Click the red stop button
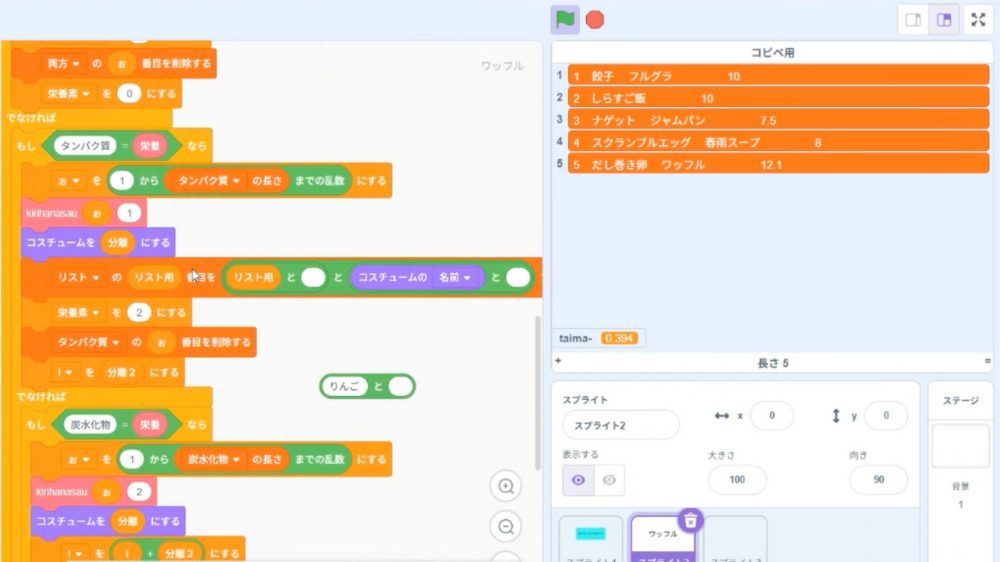The height and width of the screenshot is (562, 1000). tap(594, 20)
